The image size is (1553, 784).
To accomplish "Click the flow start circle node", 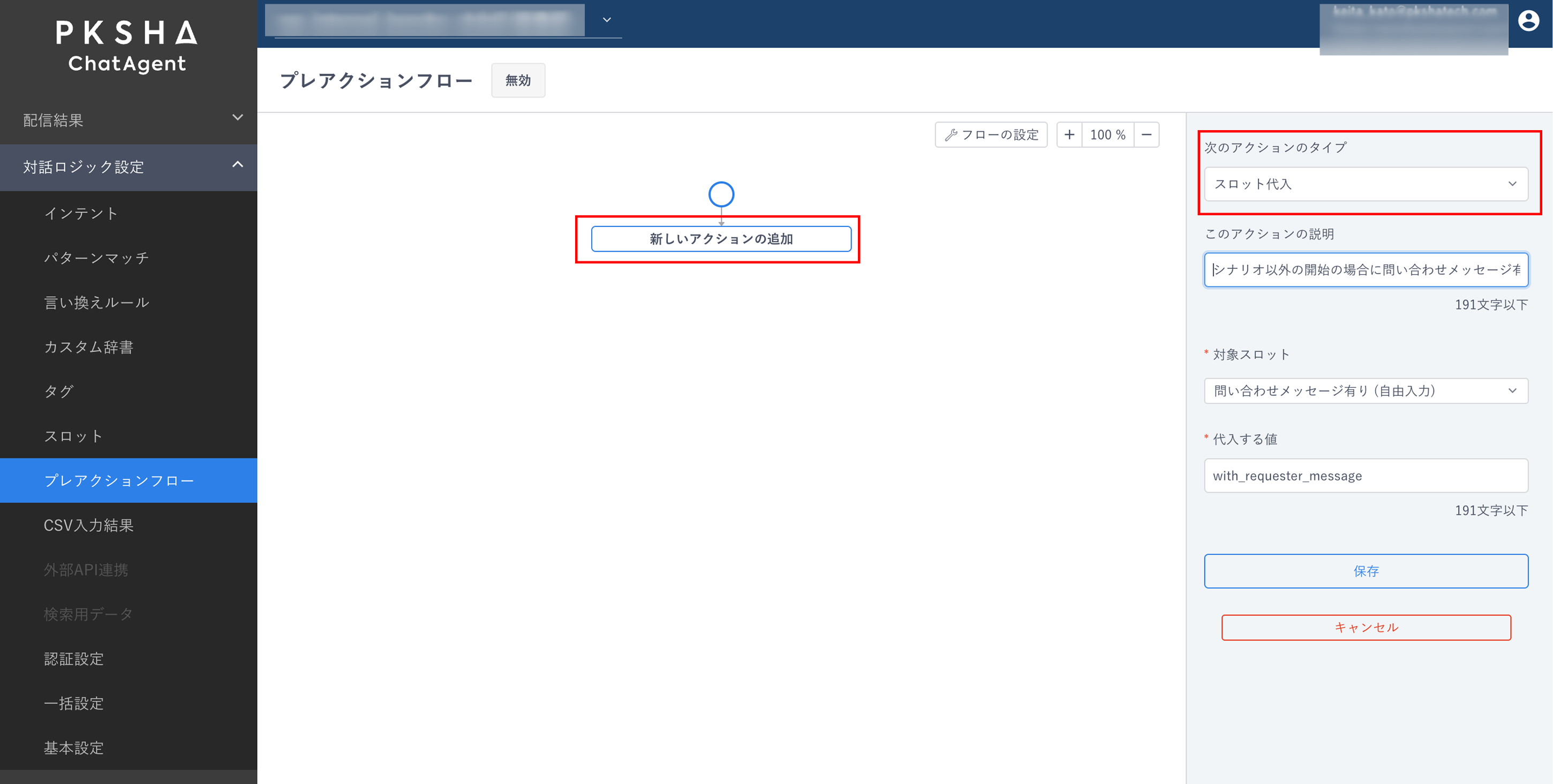I will click(721, 194).
